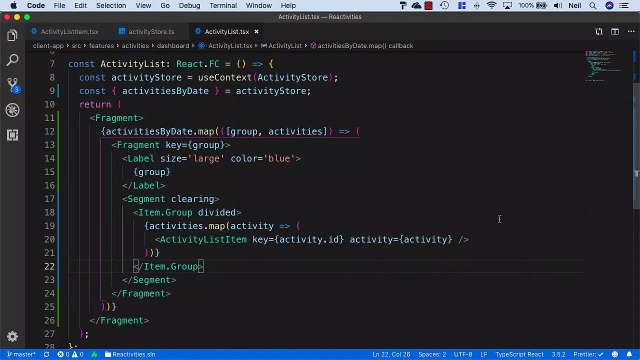Open the Search view in activity bar
640x360 pixels.
12,60
